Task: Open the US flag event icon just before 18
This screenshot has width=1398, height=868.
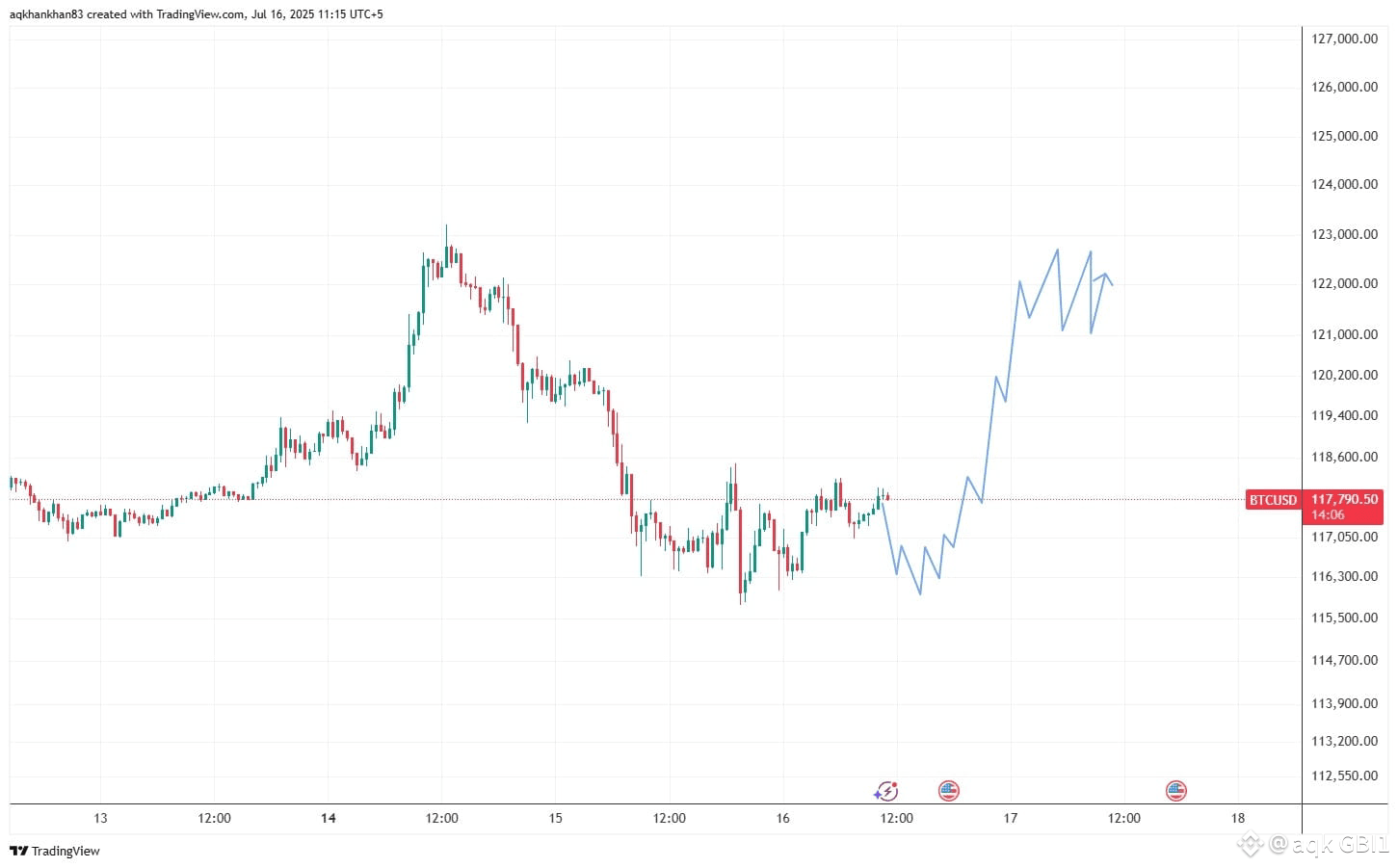Action: coord(1175,792)
